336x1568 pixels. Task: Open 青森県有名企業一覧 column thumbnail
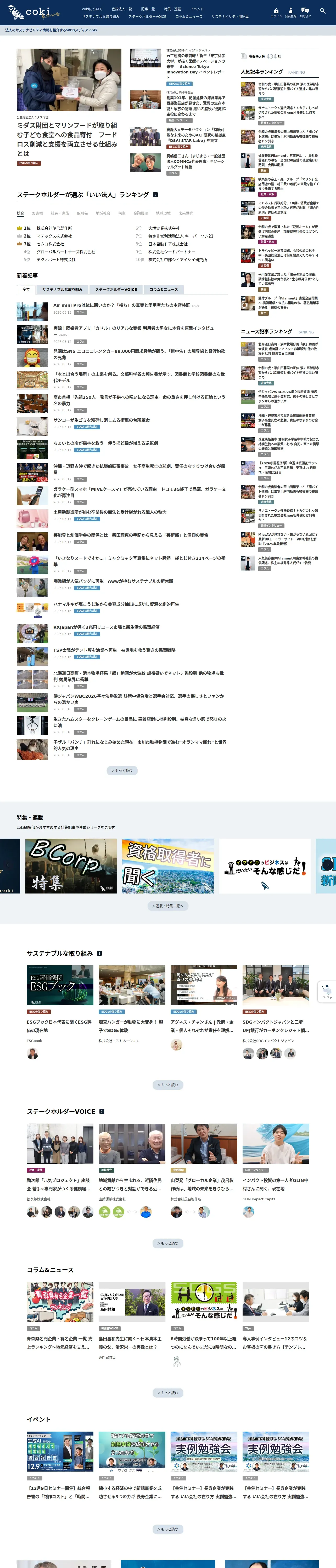coord(60,1301)
